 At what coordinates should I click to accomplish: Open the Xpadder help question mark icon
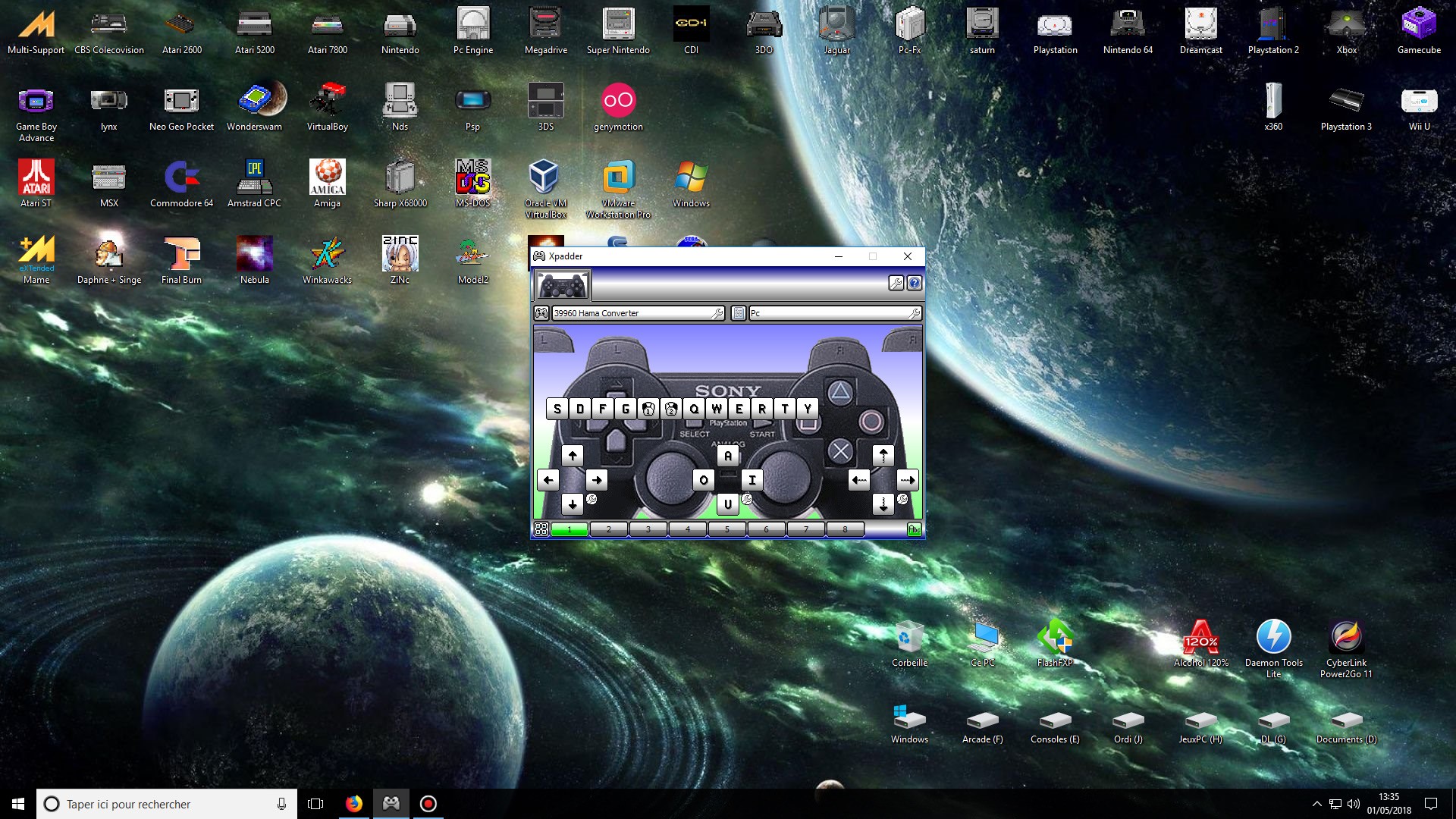pos(915,283)
